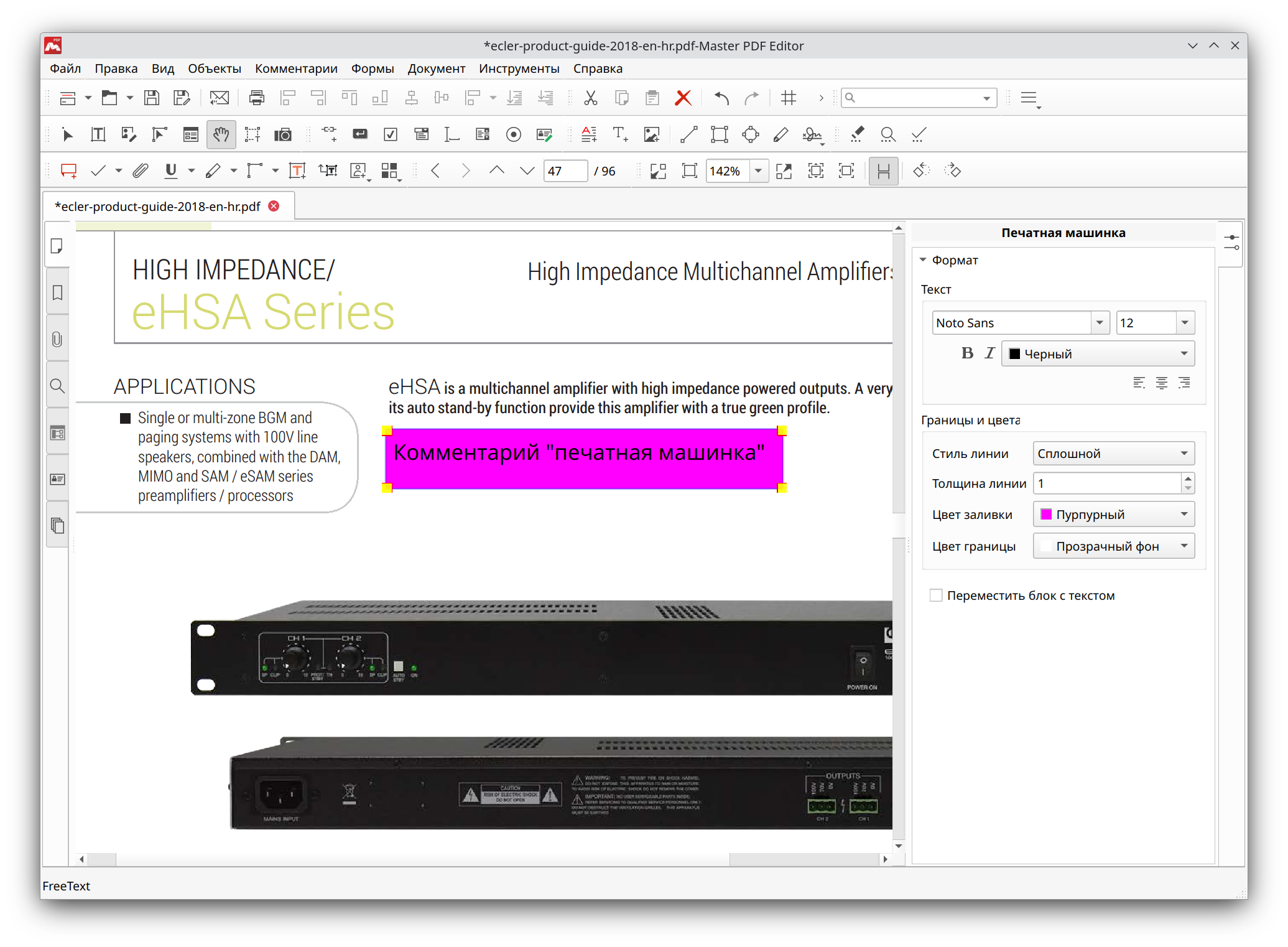The height and width of the screenshot is (947, 1288).
Task: Enable 'Переместить блок с текстом' checkbox
Action: coord(936,595)
